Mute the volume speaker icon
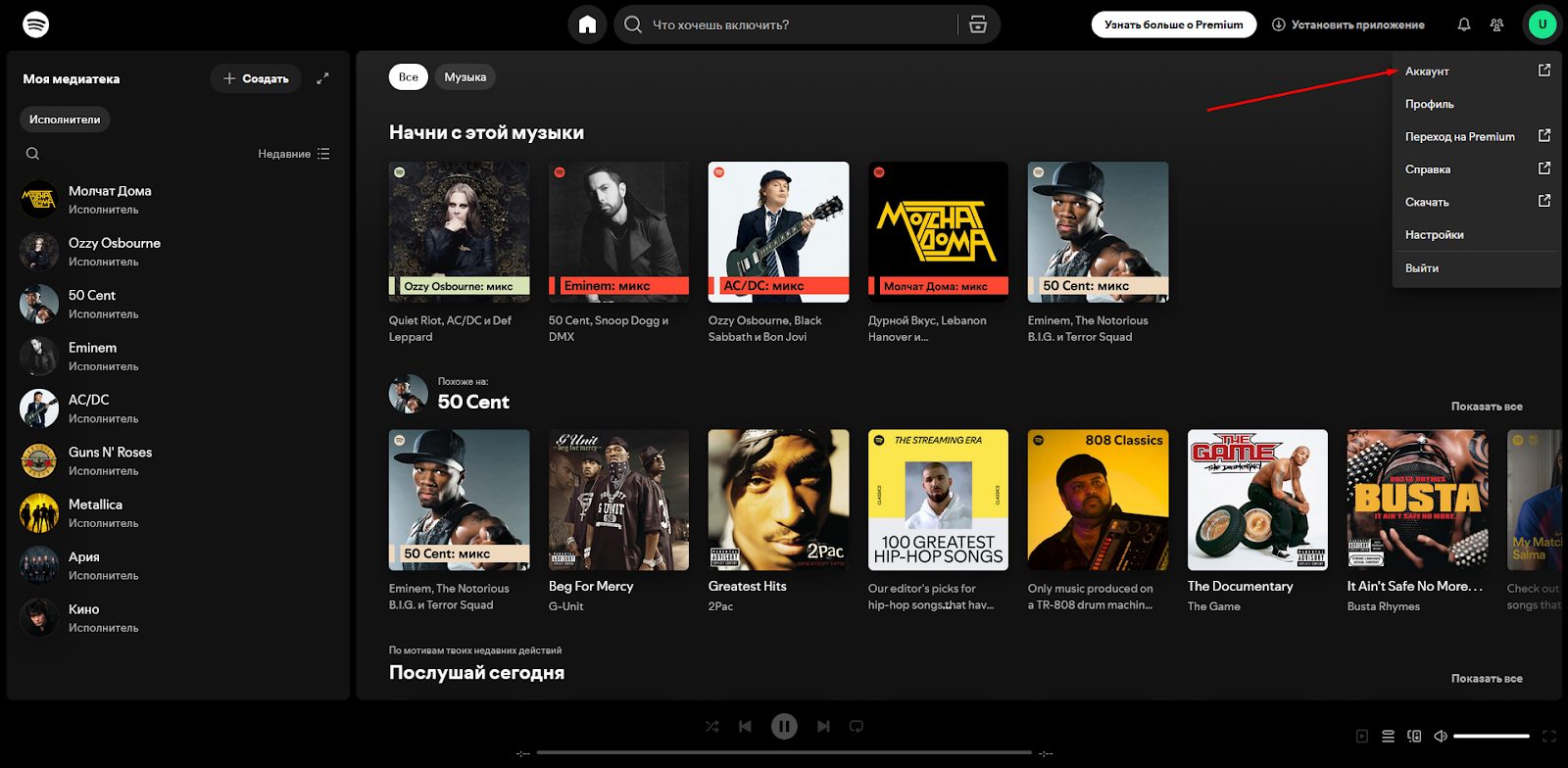The width and height of the screenshot is (1568, 768). point(1440,736)
